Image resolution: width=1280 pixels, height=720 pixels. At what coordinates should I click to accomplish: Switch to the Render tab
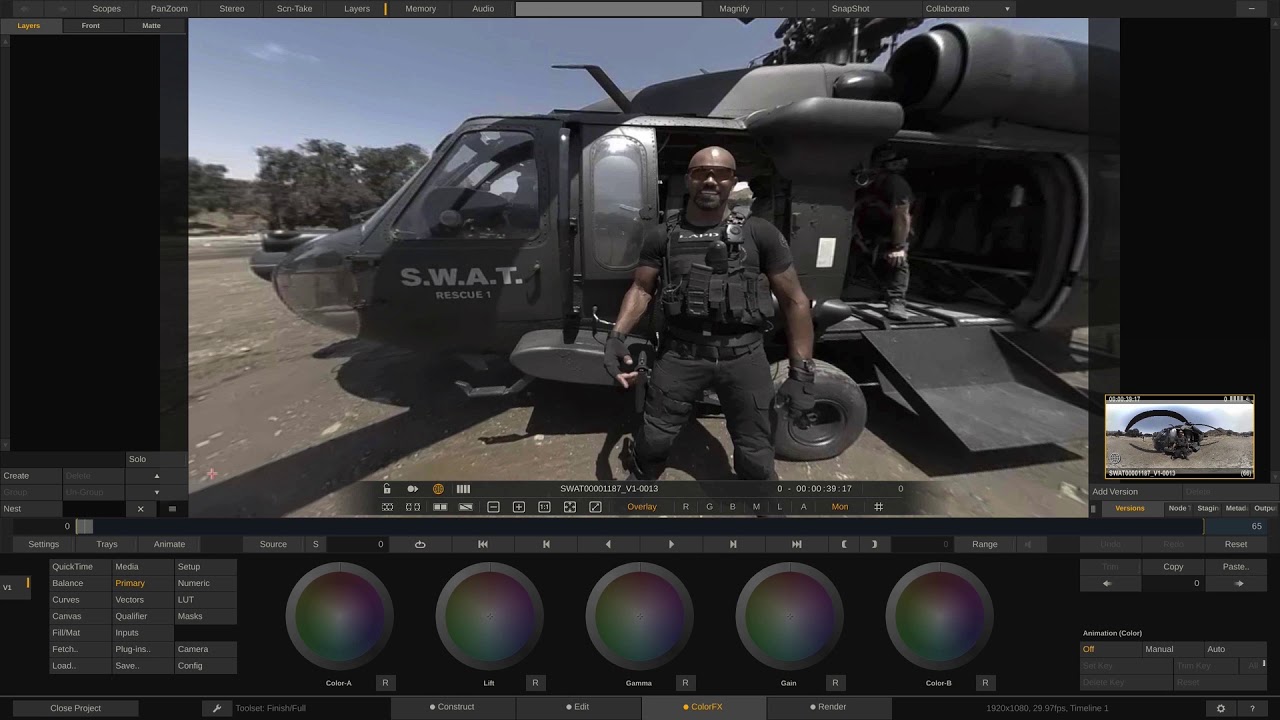[x=827, y=707]
